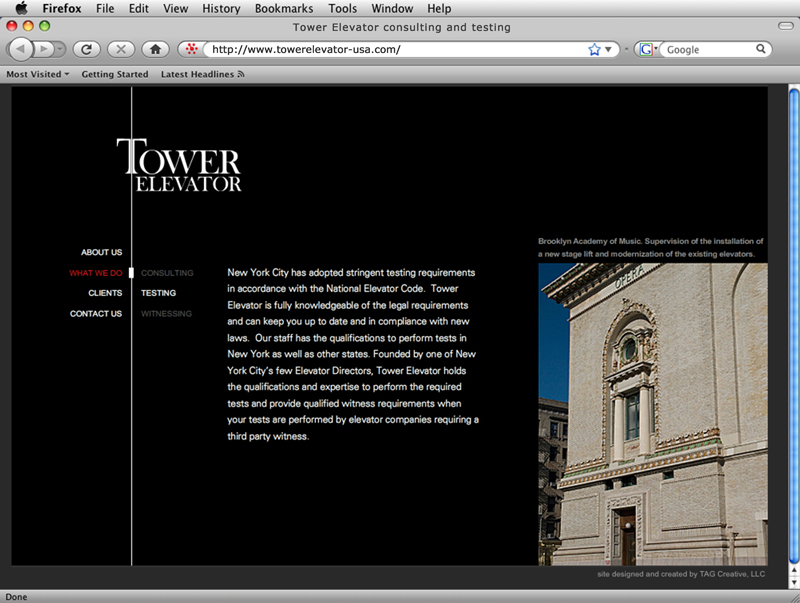Bookmark this page with the star icon
Image resolution: width=800 pixels, height=603 pixels.
[x=594, y=49]
